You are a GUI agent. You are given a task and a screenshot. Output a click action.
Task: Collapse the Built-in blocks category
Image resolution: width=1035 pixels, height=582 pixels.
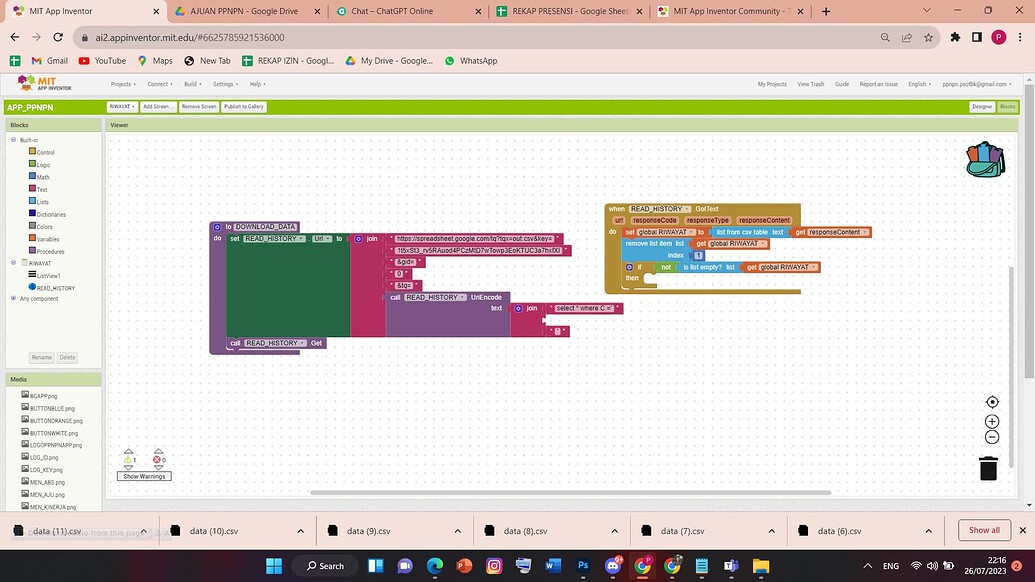point(13,139)
